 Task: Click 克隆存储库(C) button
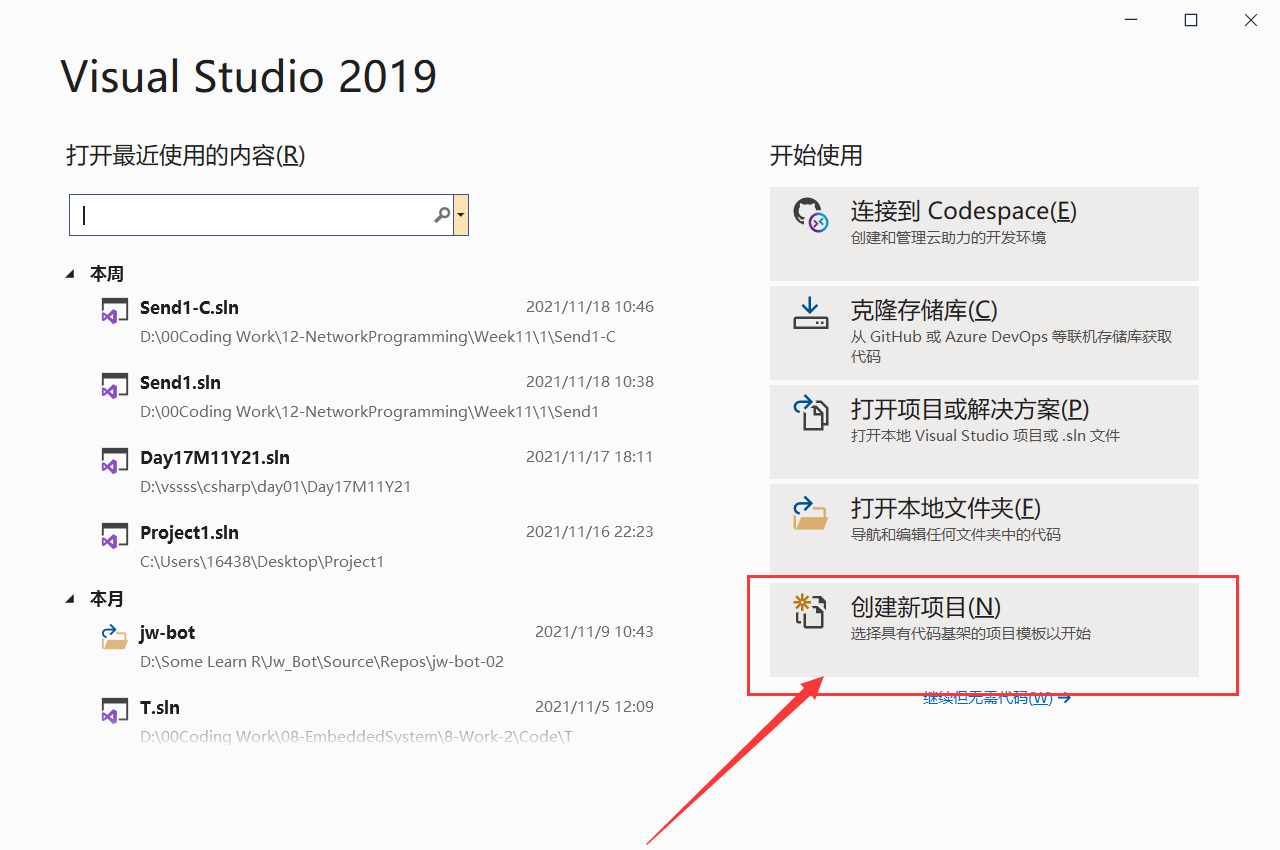(x=984, y=333)
